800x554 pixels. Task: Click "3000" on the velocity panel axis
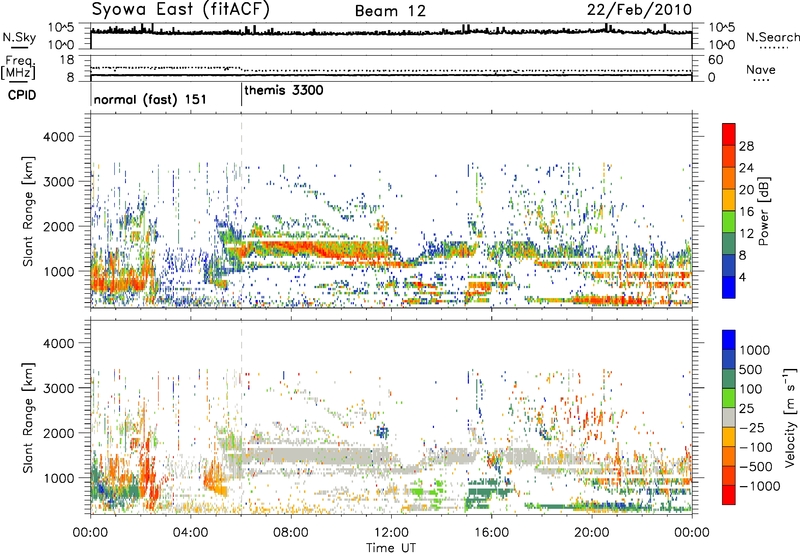click(58, 388)
